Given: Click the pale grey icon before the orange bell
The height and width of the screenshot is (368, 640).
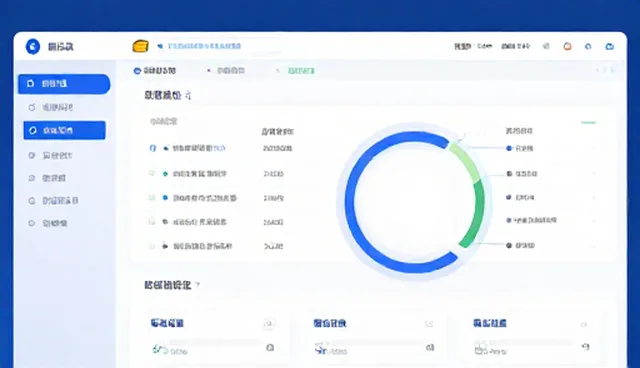Looking at the screenshot, I should (546, 46).
